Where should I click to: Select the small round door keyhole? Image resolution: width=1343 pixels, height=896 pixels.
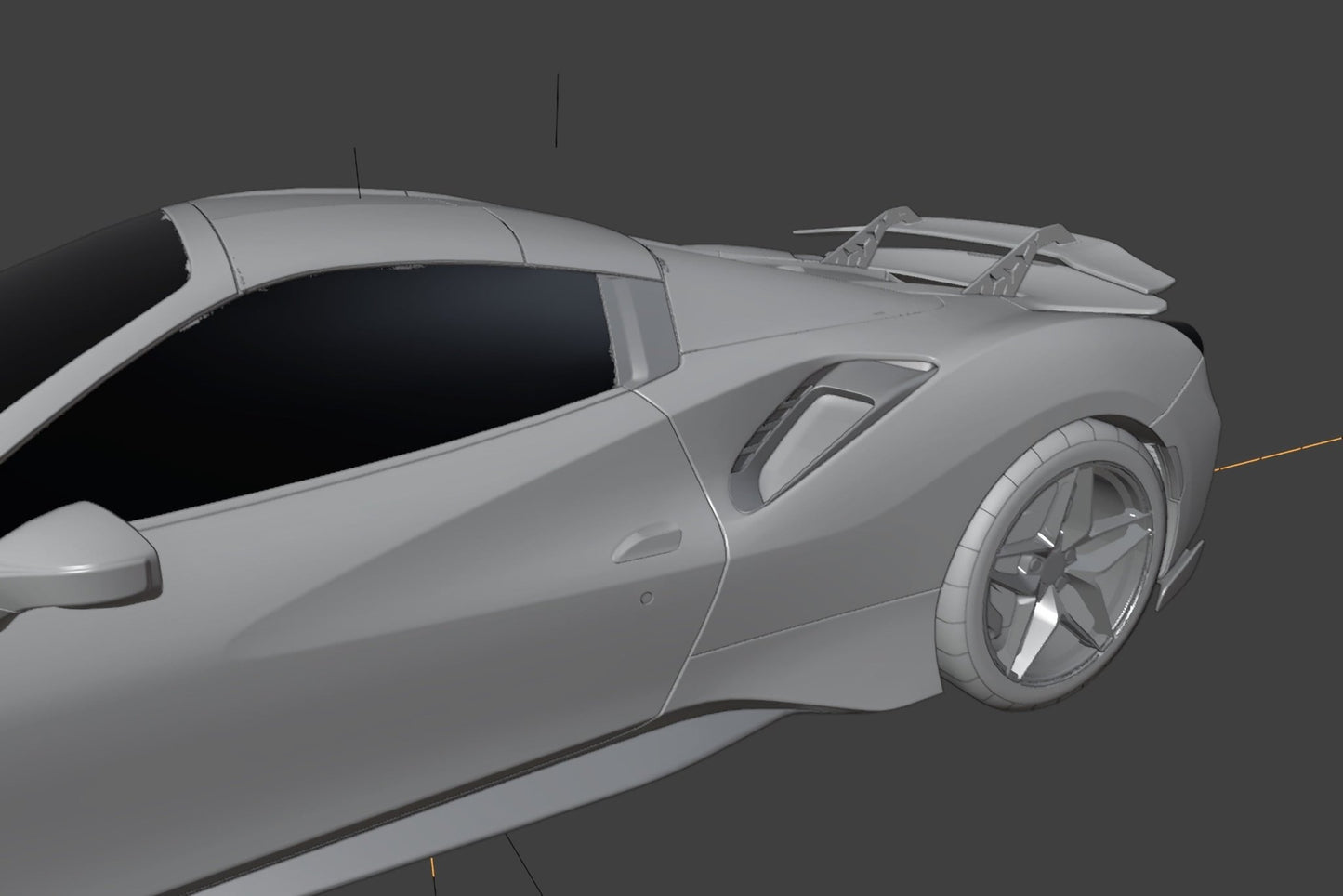pyautogui.click(x=647, y=596)
